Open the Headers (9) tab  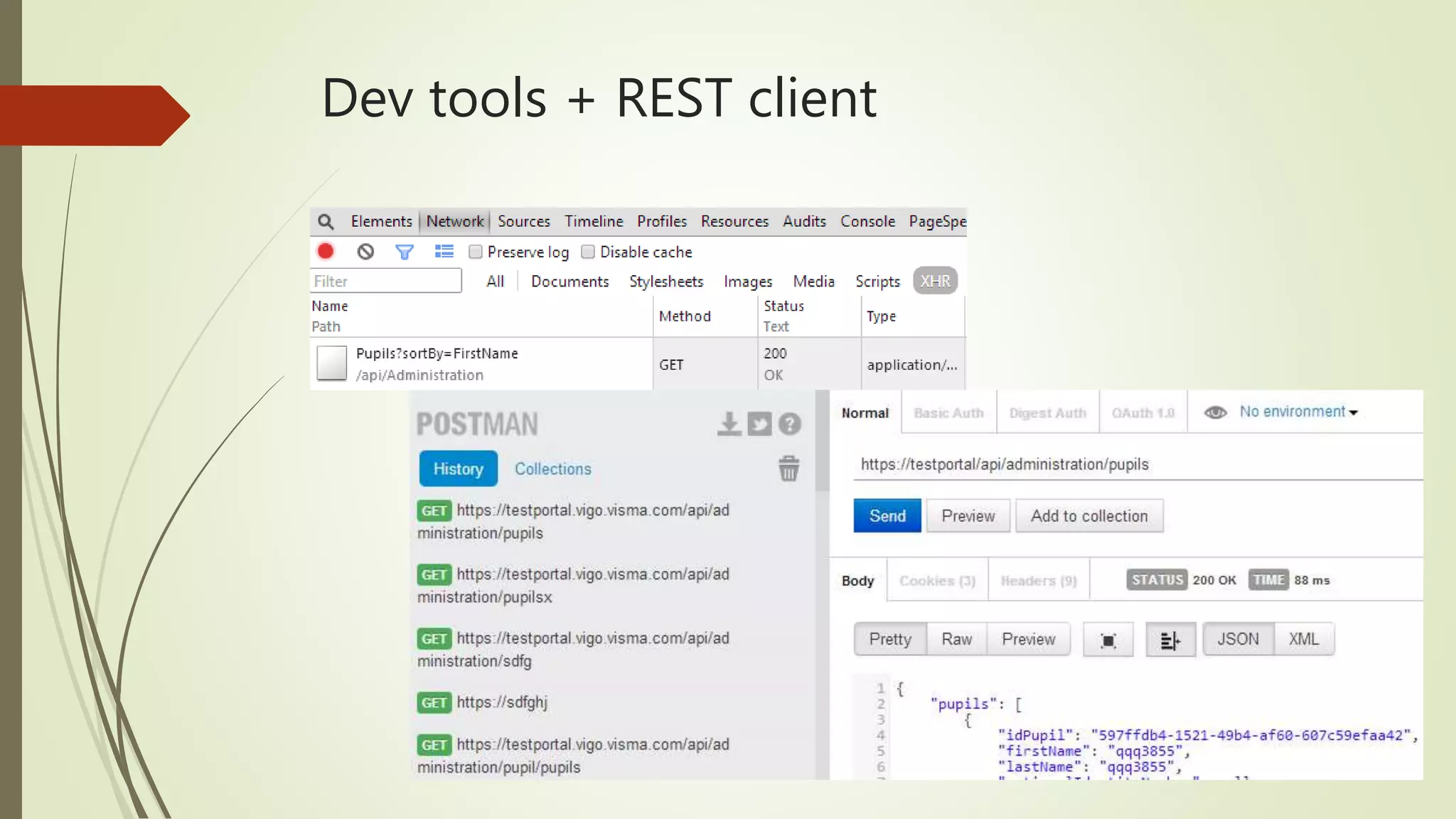tap(1038, 581)
